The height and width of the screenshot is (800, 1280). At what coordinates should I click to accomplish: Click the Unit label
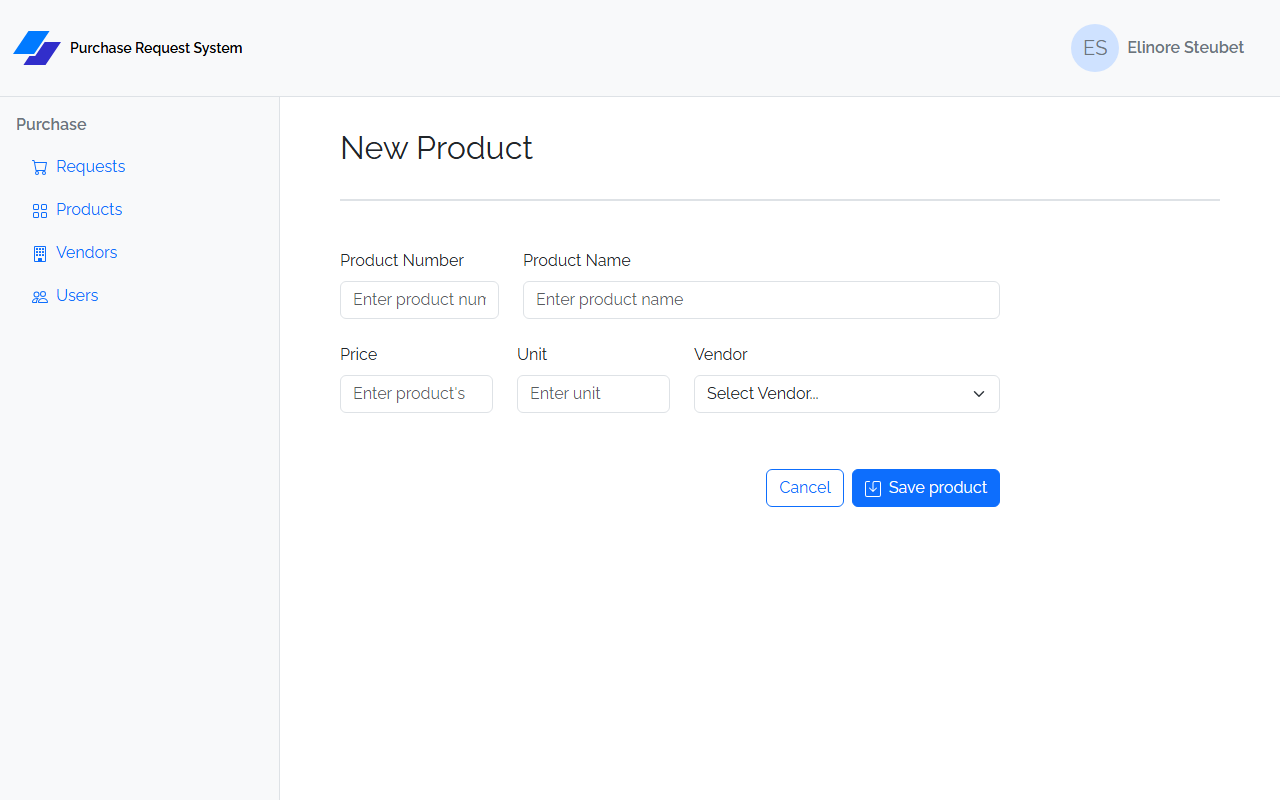[532, 354]
